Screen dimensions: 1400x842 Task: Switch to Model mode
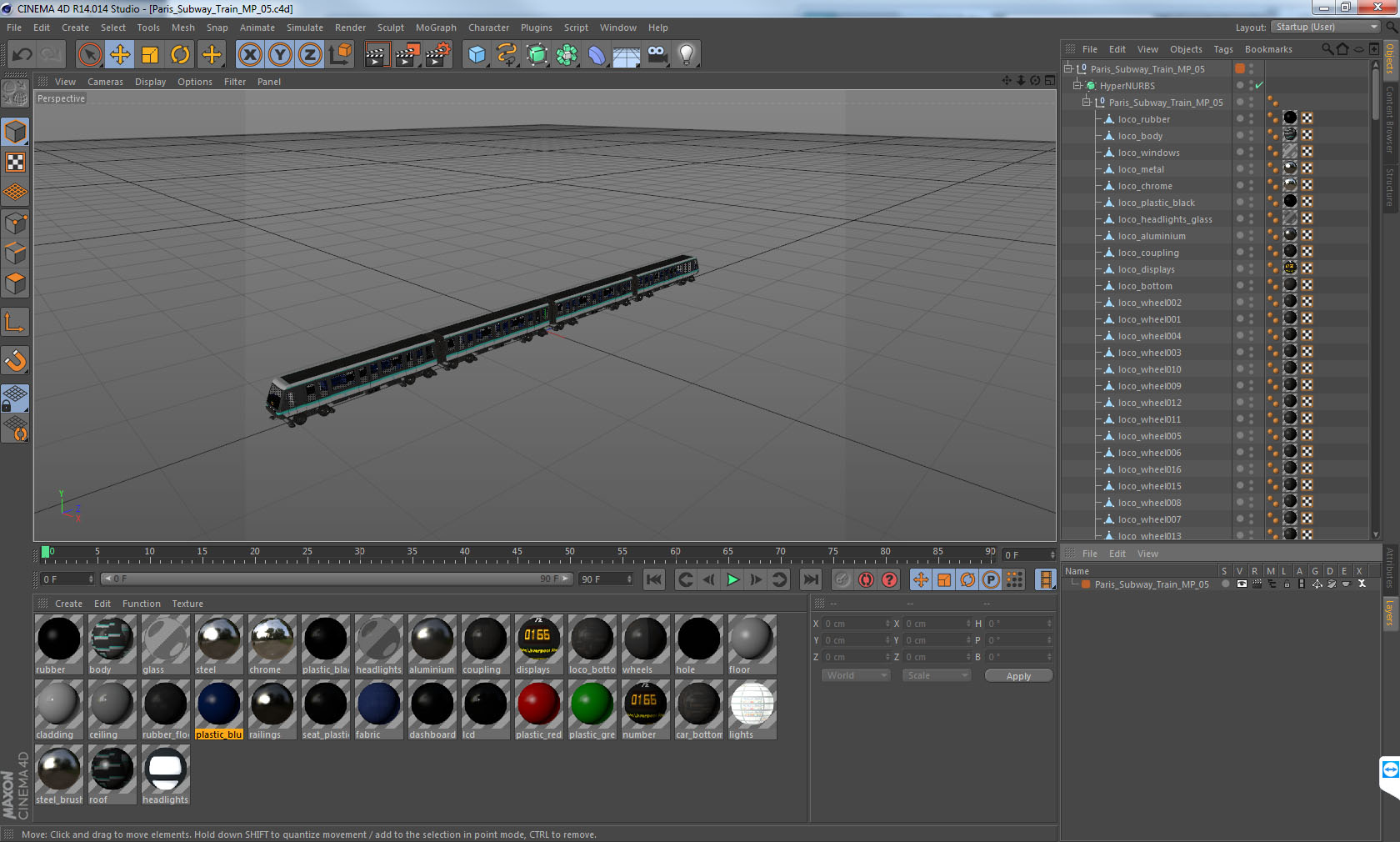point(16,132)
